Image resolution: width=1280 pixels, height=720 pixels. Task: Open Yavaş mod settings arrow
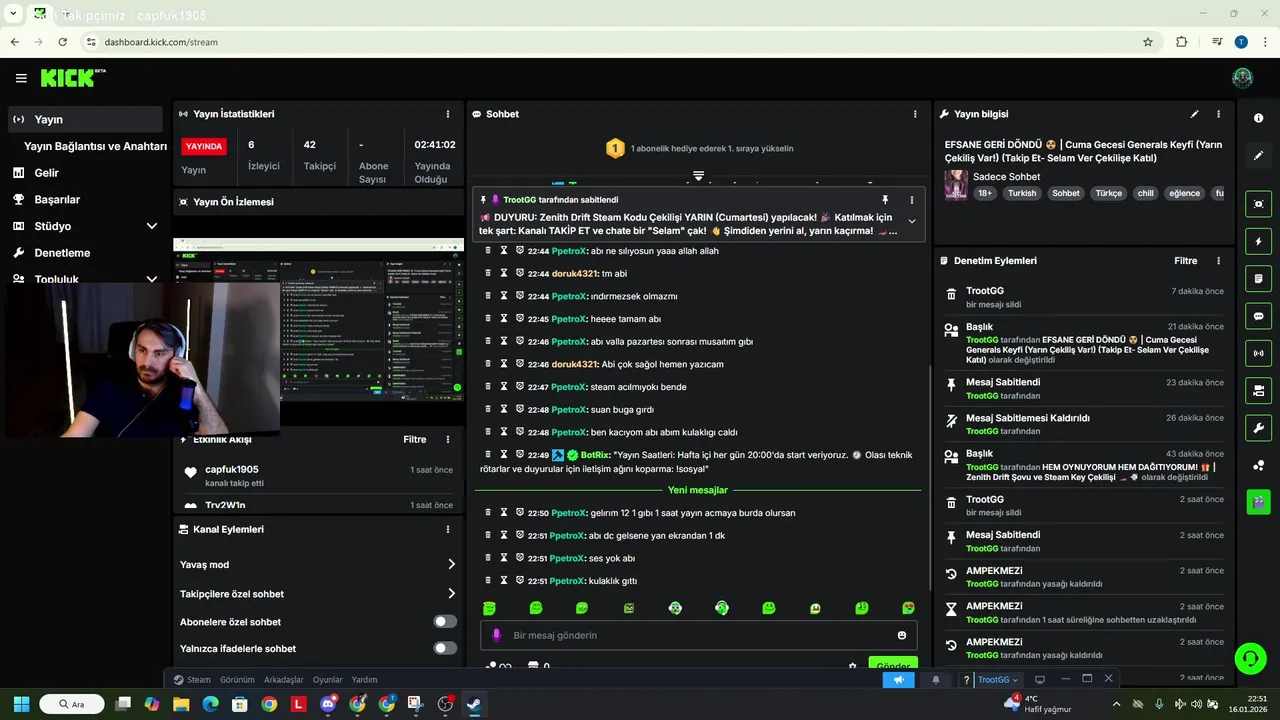451,564
